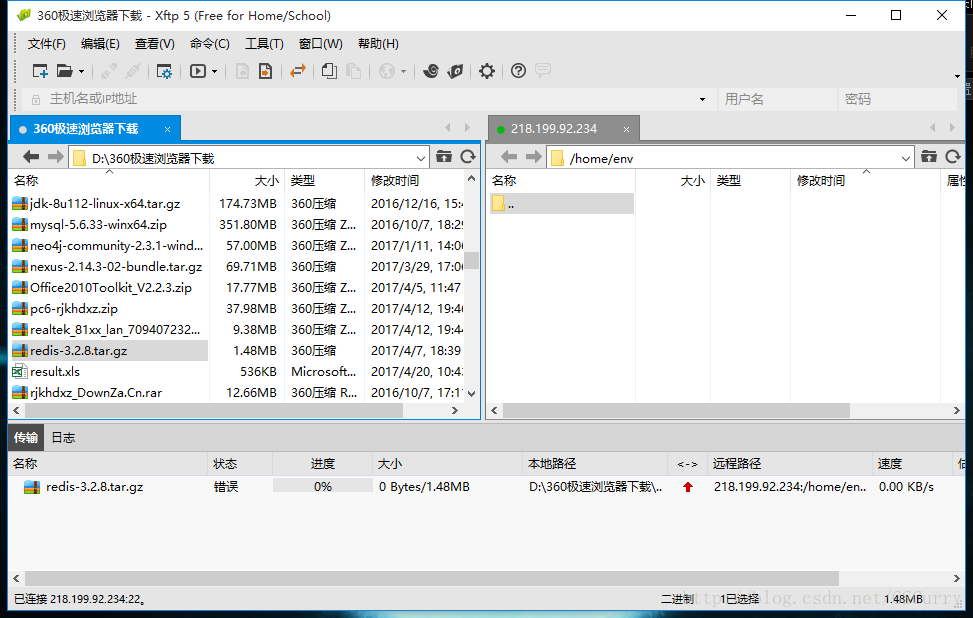The height and width of the screenshot is (618, 973).
Task: Go to parent folder in local pane
Action: [444, 157]
